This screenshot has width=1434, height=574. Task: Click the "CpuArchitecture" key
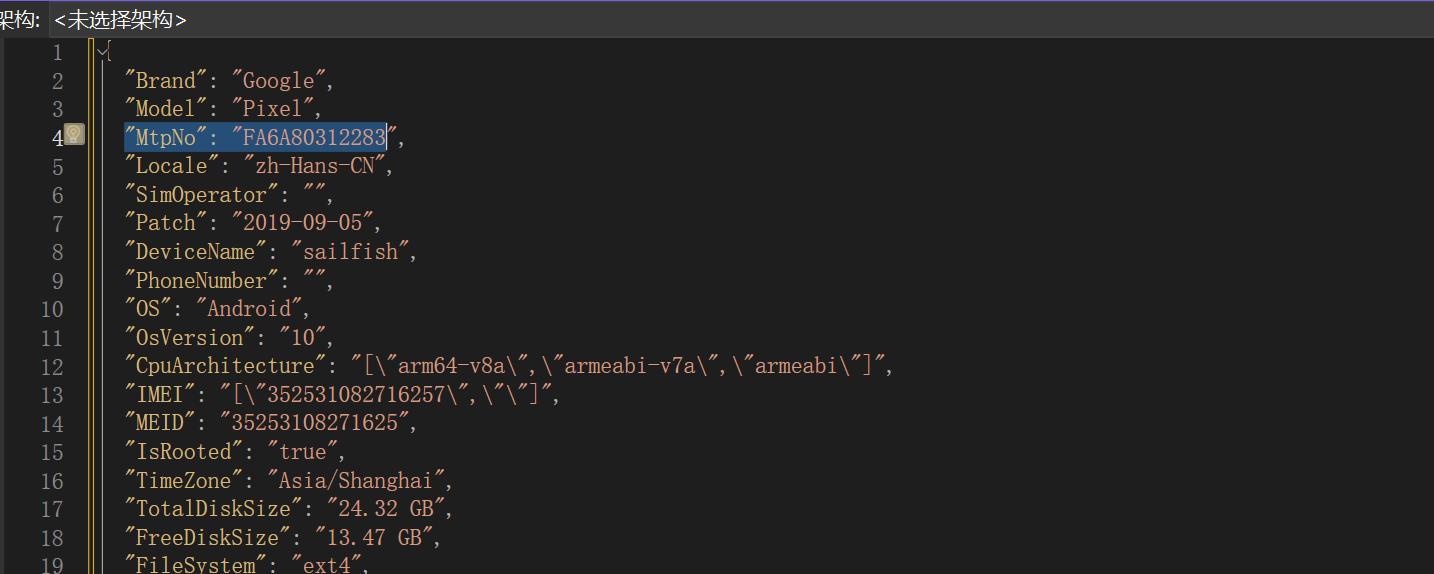tap(224, 366)
